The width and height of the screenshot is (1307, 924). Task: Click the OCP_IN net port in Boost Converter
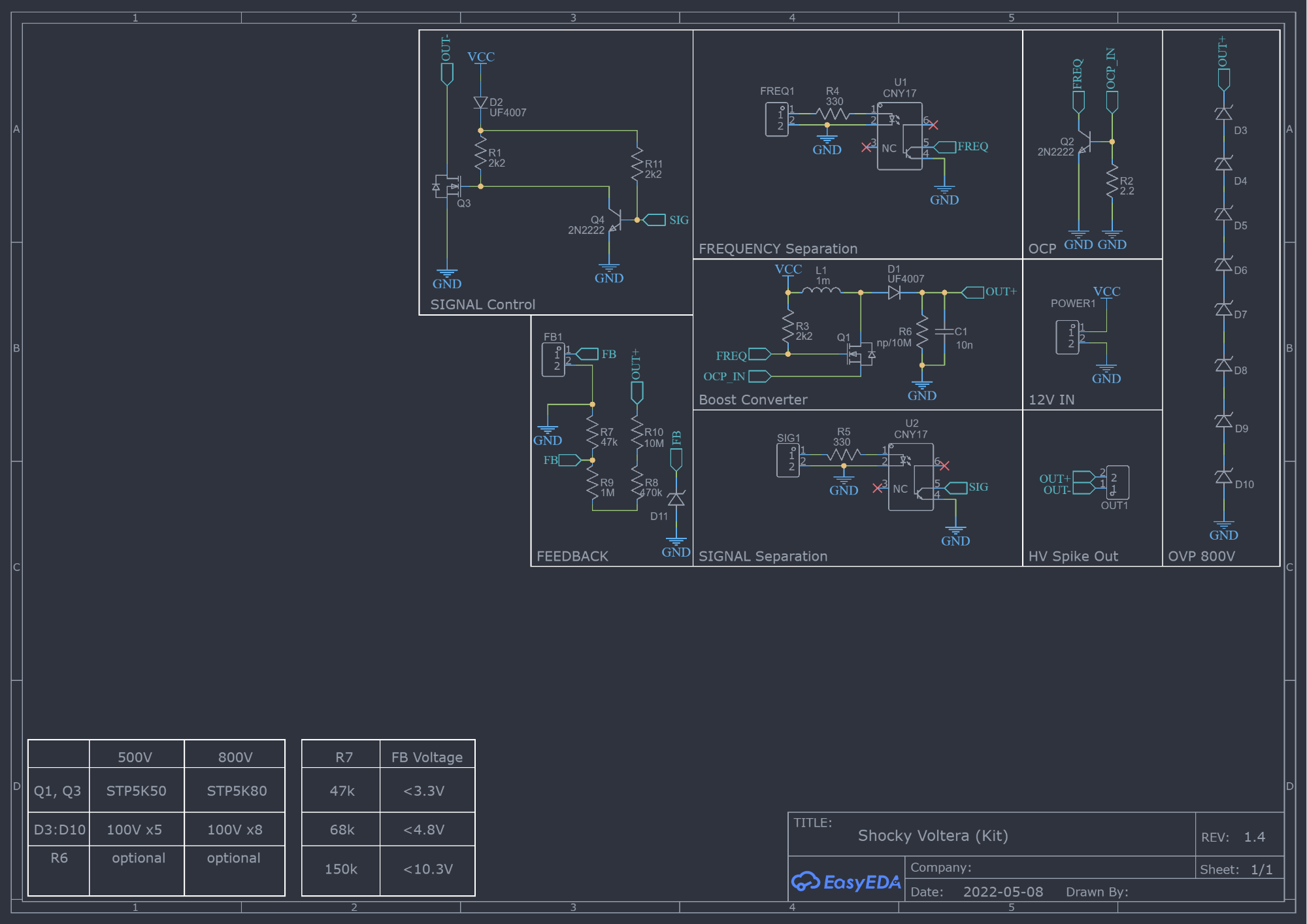(x=760, y=376)
